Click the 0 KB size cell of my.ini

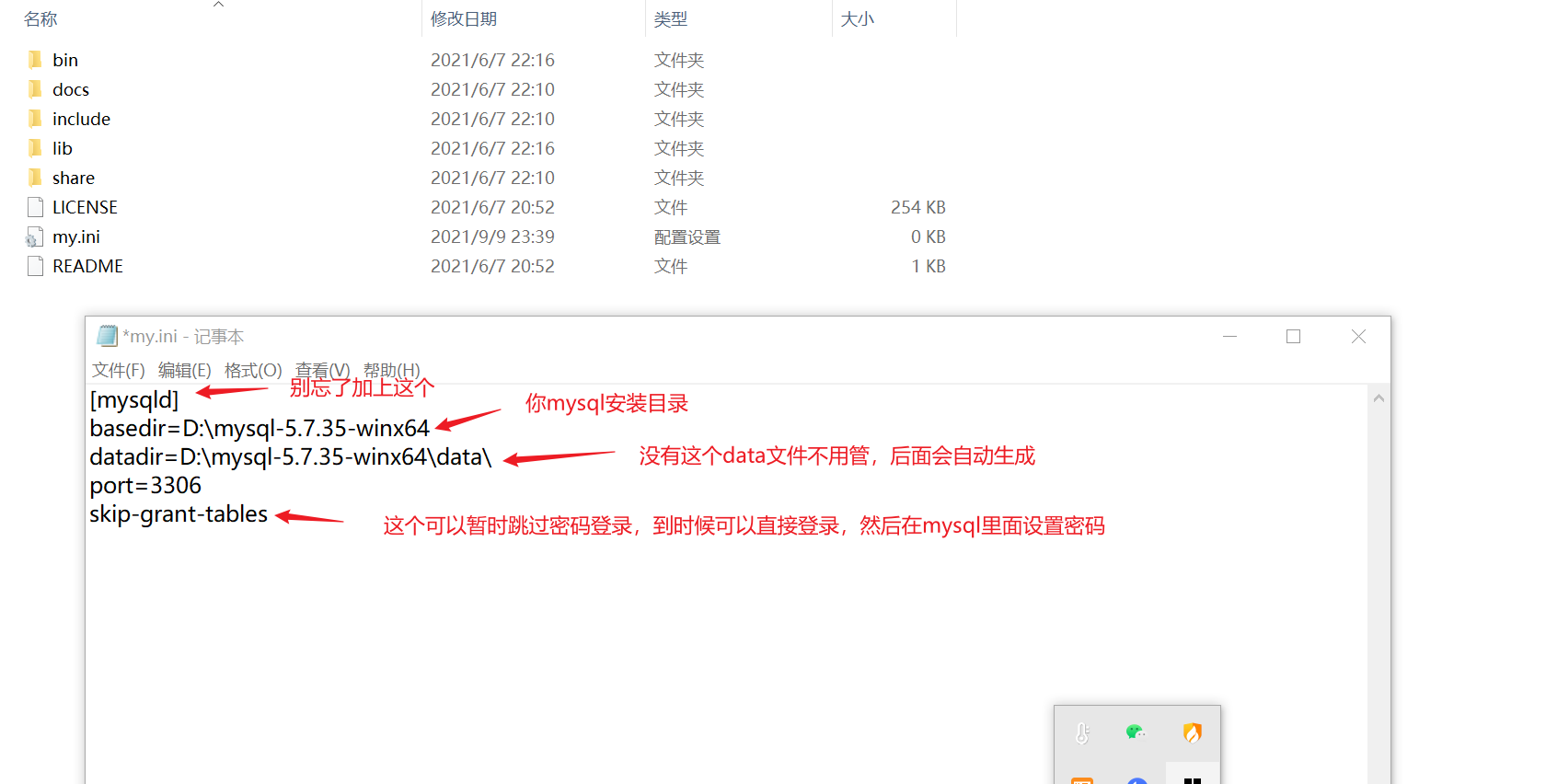coord(928,236)
